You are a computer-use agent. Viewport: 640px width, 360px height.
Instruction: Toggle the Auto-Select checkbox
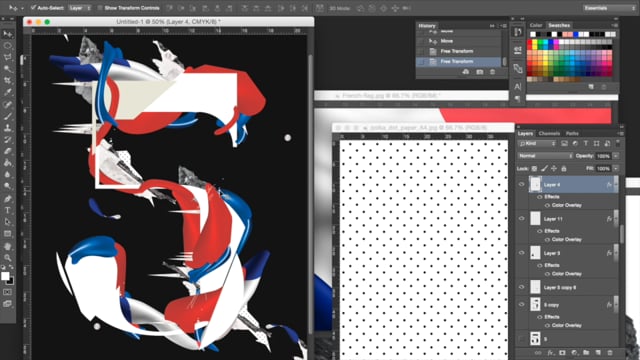pos(33,8)
